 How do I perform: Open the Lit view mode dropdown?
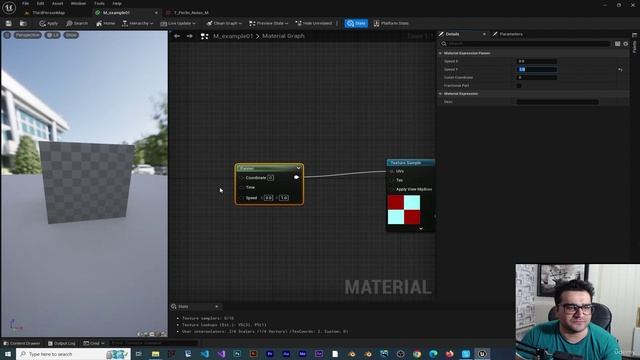pyautogui.click(x=53, y=35)
